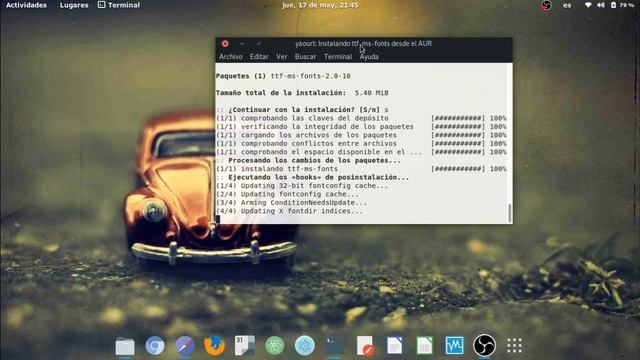Launch LibreOffice Writer from dock
640x360 pixels.
point(395,346)
